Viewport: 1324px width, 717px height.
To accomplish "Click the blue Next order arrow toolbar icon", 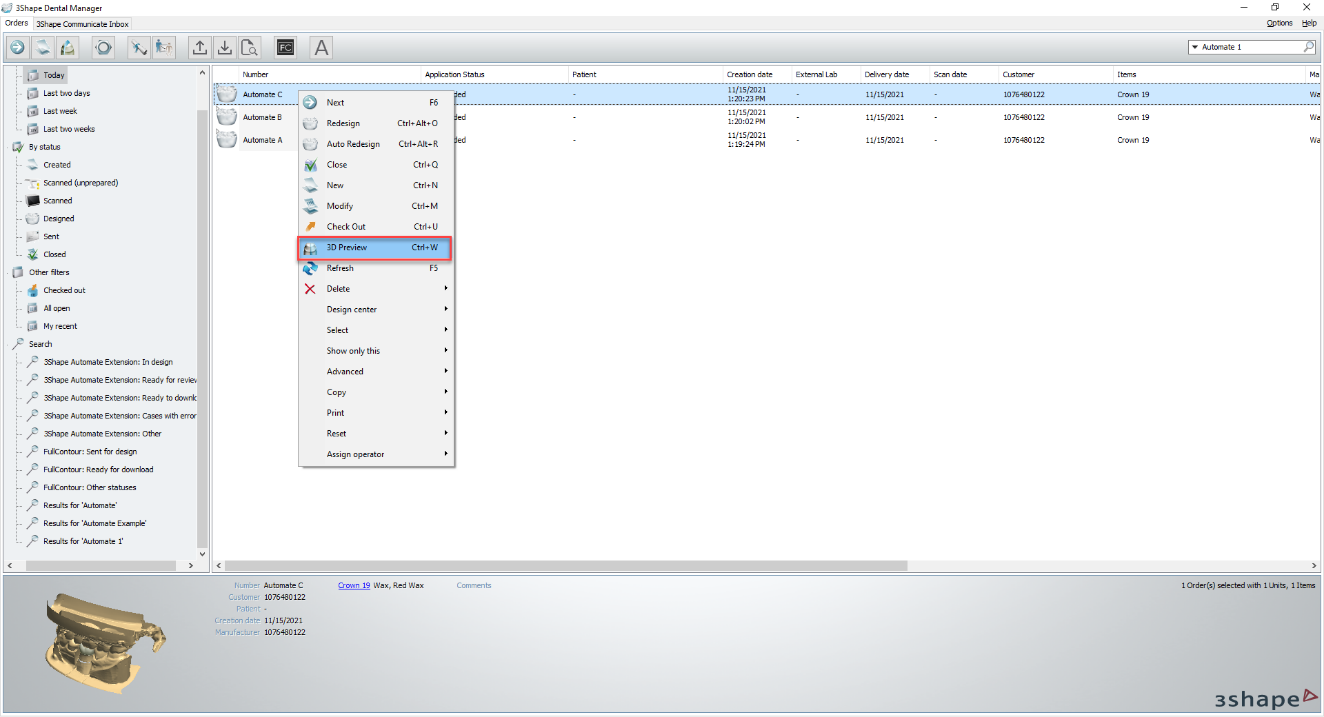I will tap(16, 47).
